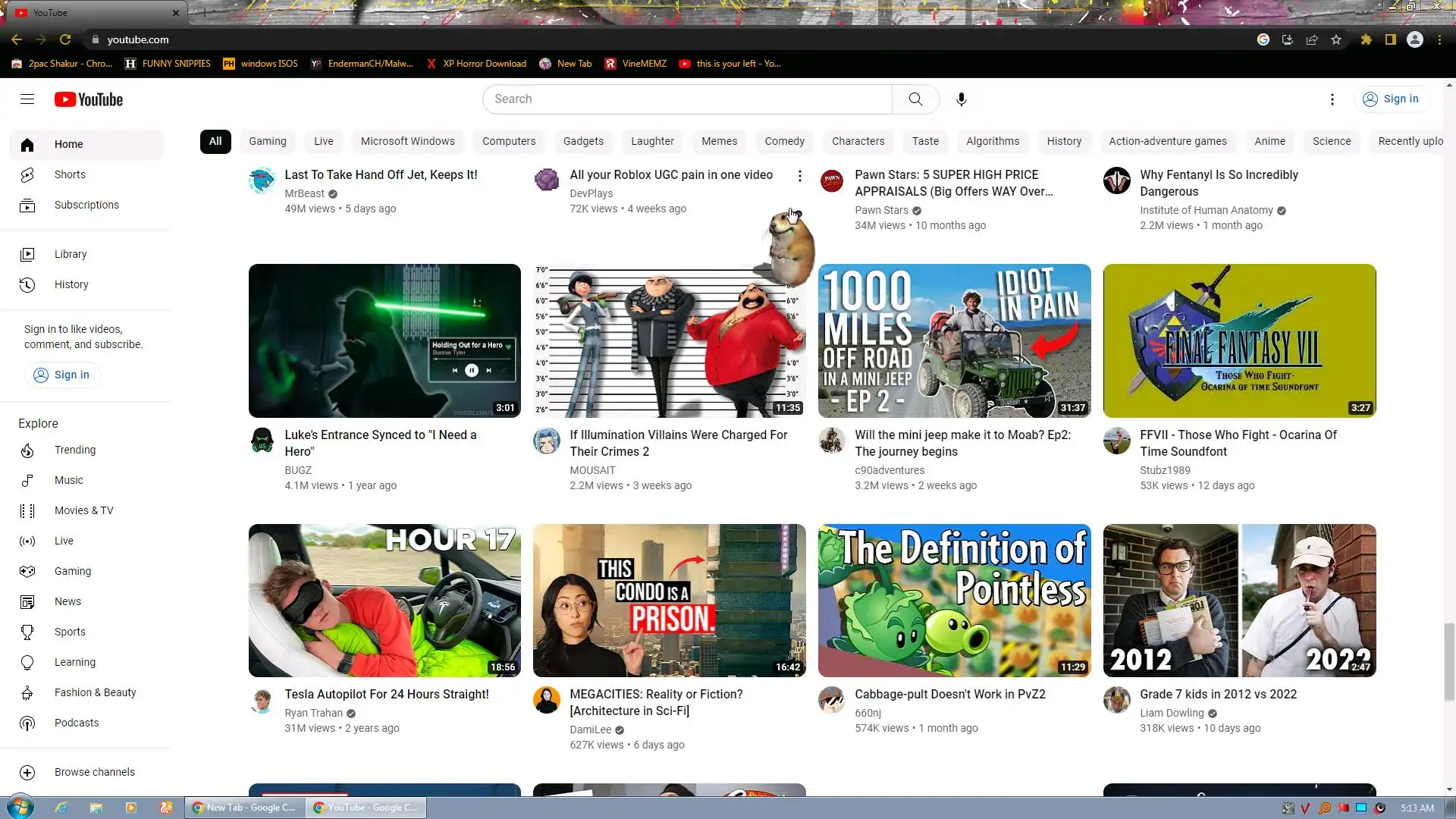Open the hamburger guide menu
The image size is (1456, 819).
pos(27,99)
